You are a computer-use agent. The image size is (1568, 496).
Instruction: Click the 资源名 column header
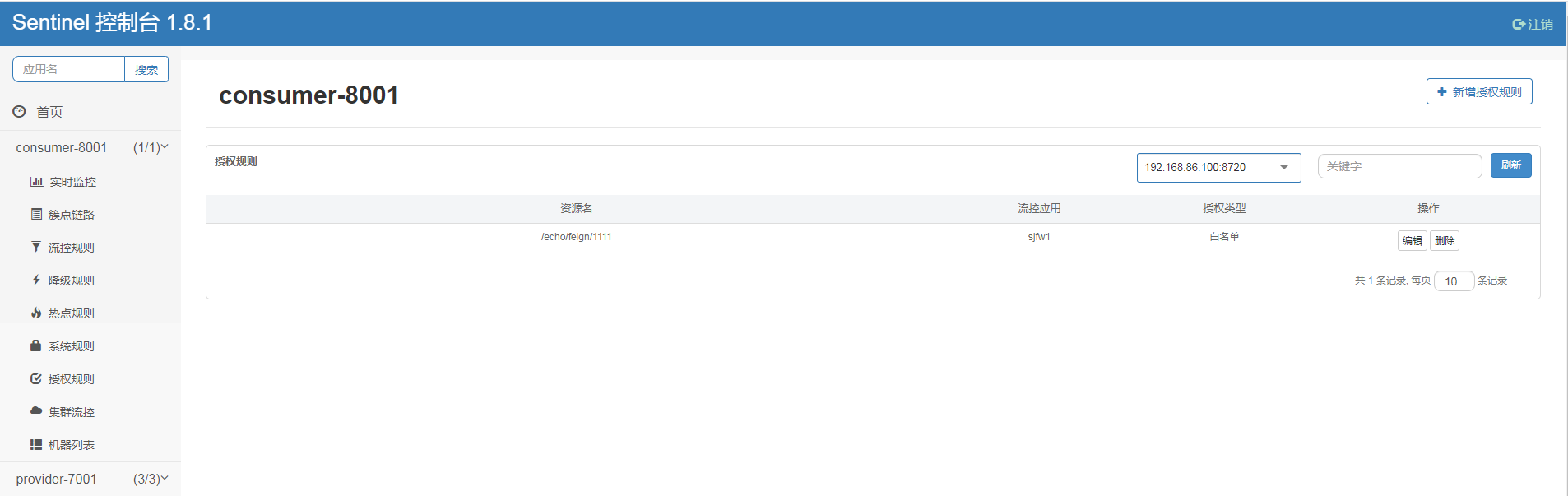[x=576, y=209]
